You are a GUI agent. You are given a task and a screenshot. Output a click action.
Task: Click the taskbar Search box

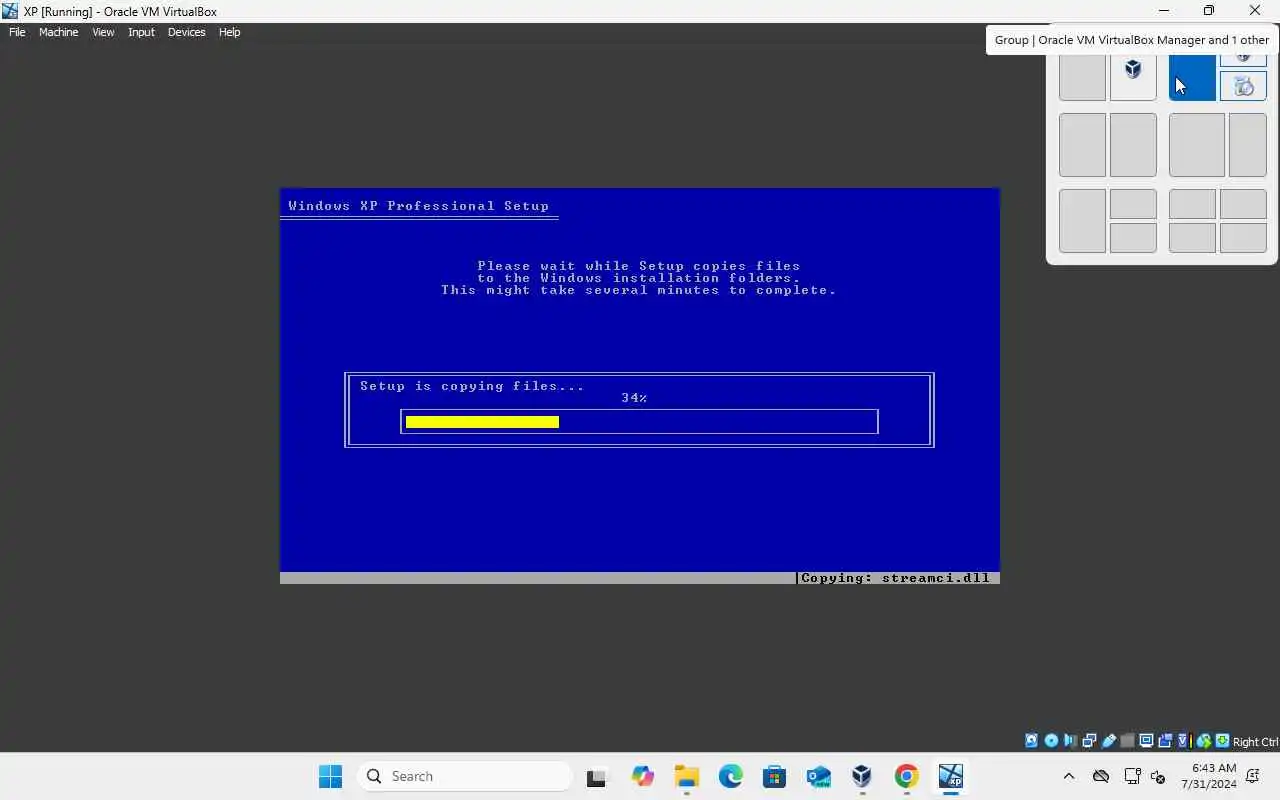[464, 776]
